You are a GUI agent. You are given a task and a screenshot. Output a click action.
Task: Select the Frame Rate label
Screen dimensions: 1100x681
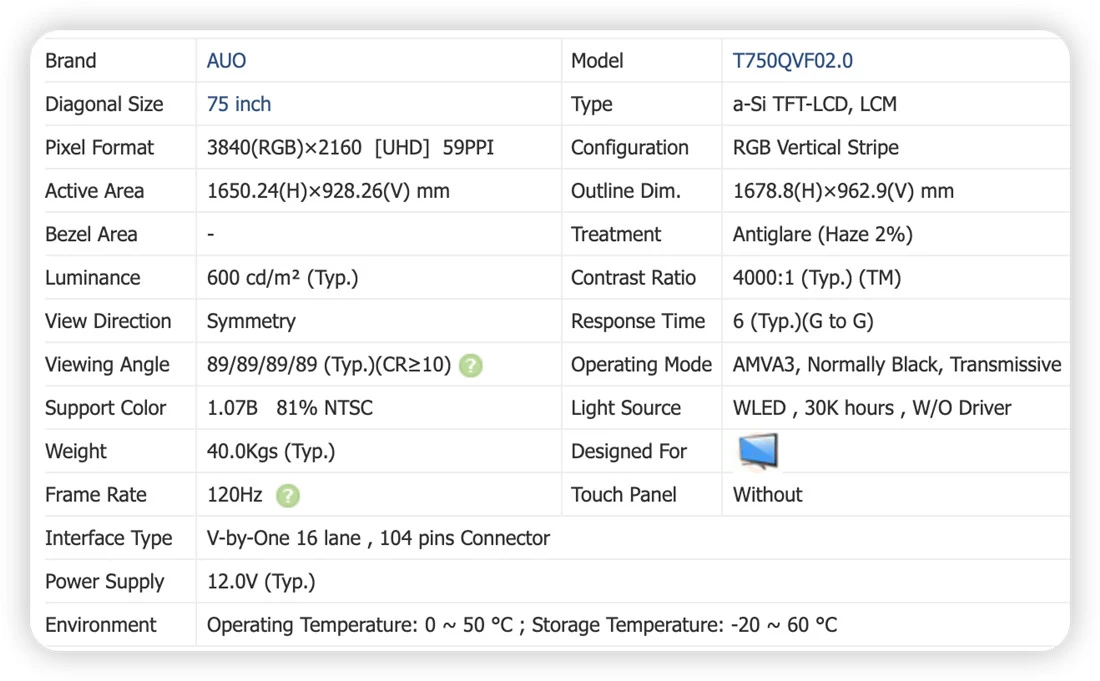point(95,496)
